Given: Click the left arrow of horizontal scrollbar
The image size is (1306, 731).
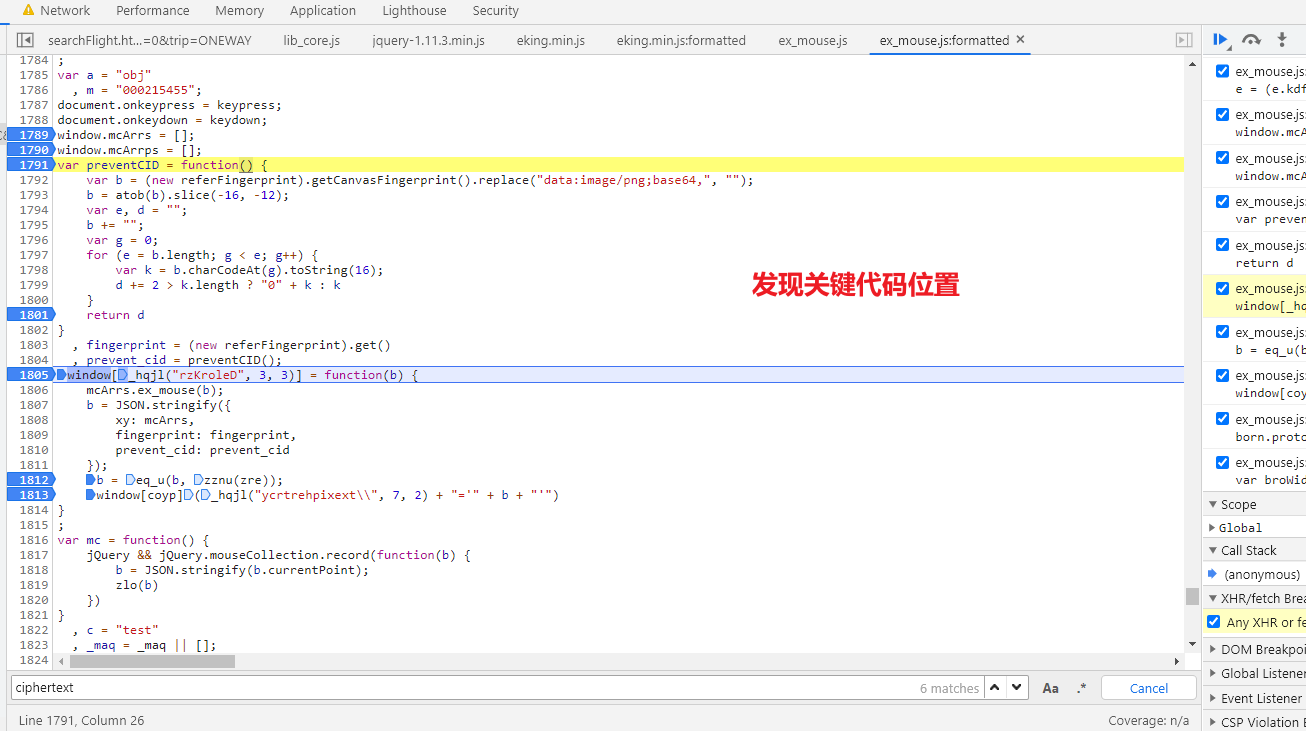Looking at the screenshot, I should coord(62,661).
